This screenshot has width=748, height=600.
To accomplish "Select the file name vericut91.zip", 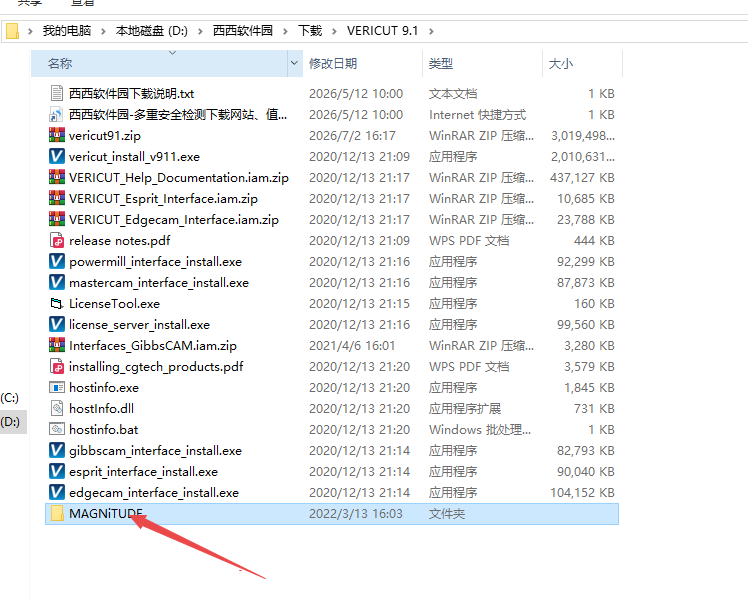I will coord(105,136).
